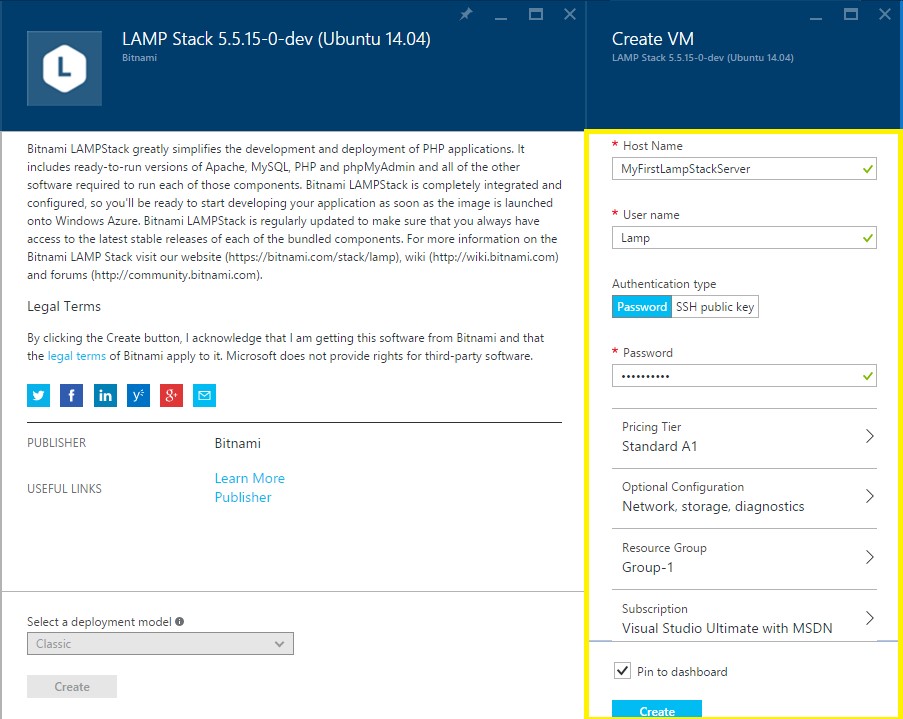Click the Twitter share icon
Image resolution: width=903 pixels, height=719 pixels.
(x=39, y=396)
